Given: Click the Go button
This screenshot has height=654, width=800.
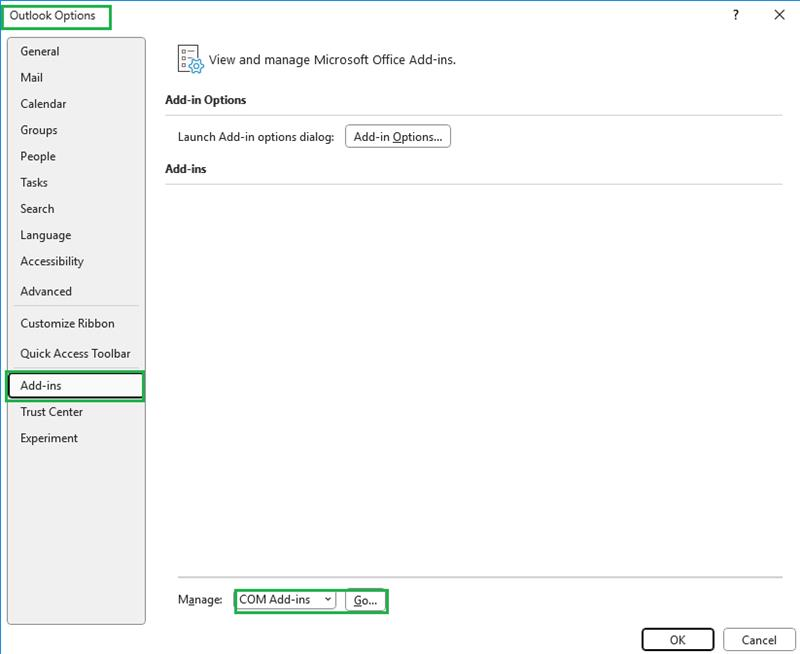Looking at the screenshot, I should pos(365,600).
